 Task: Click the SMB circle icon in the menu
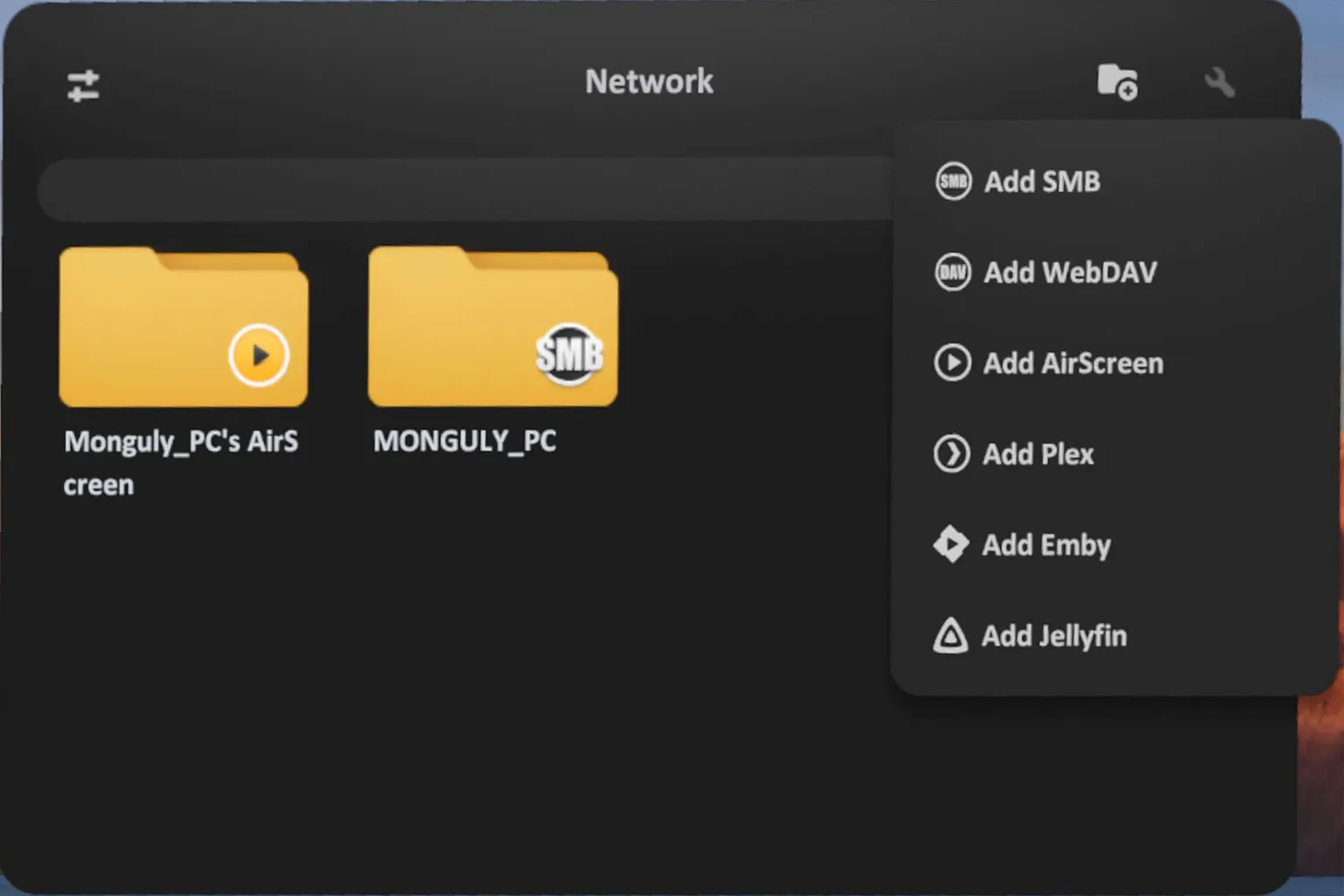(953, 182)
